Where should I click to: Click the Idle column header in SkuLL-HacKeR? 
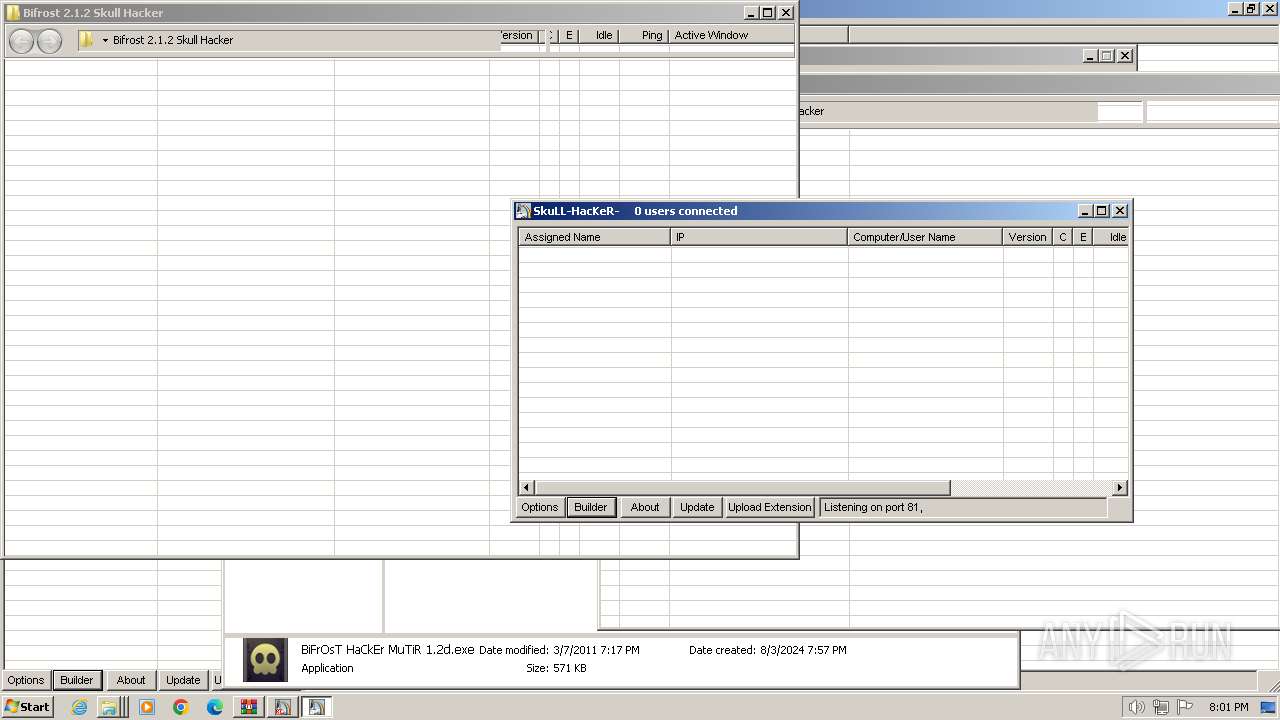click(x=1112, y=237)
